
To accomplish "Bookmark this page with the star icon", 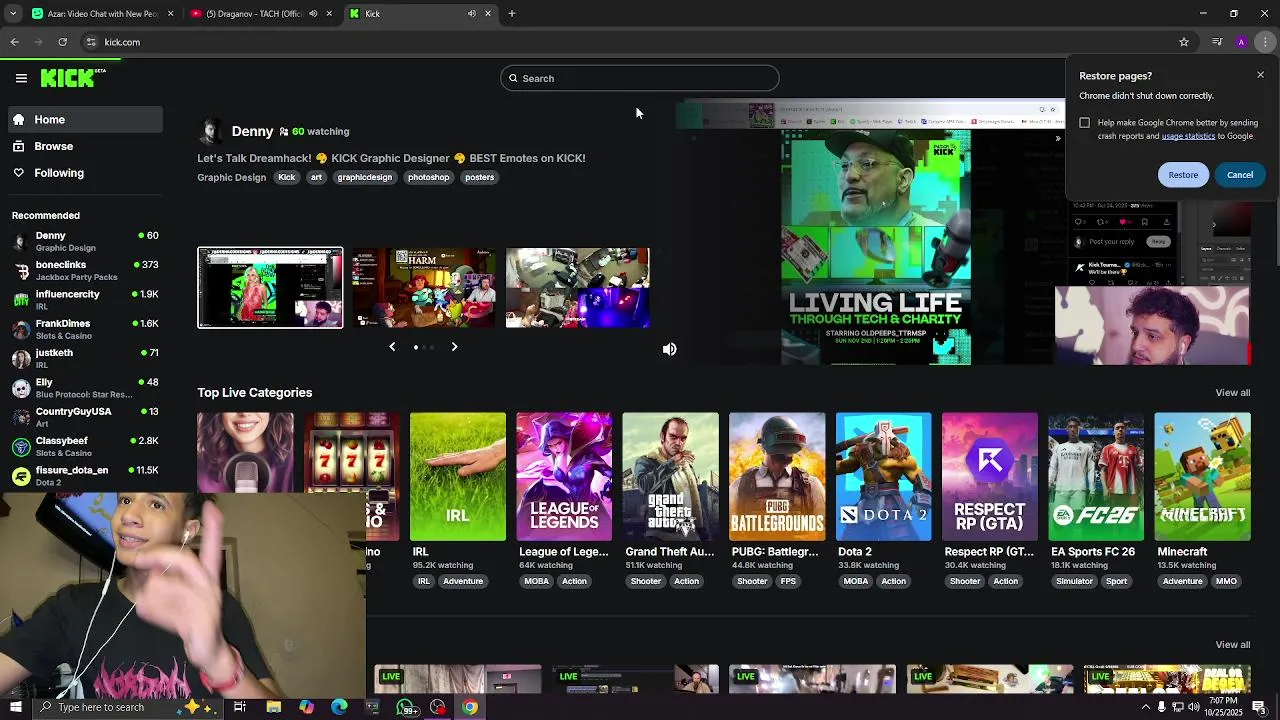I will 1184,42.
